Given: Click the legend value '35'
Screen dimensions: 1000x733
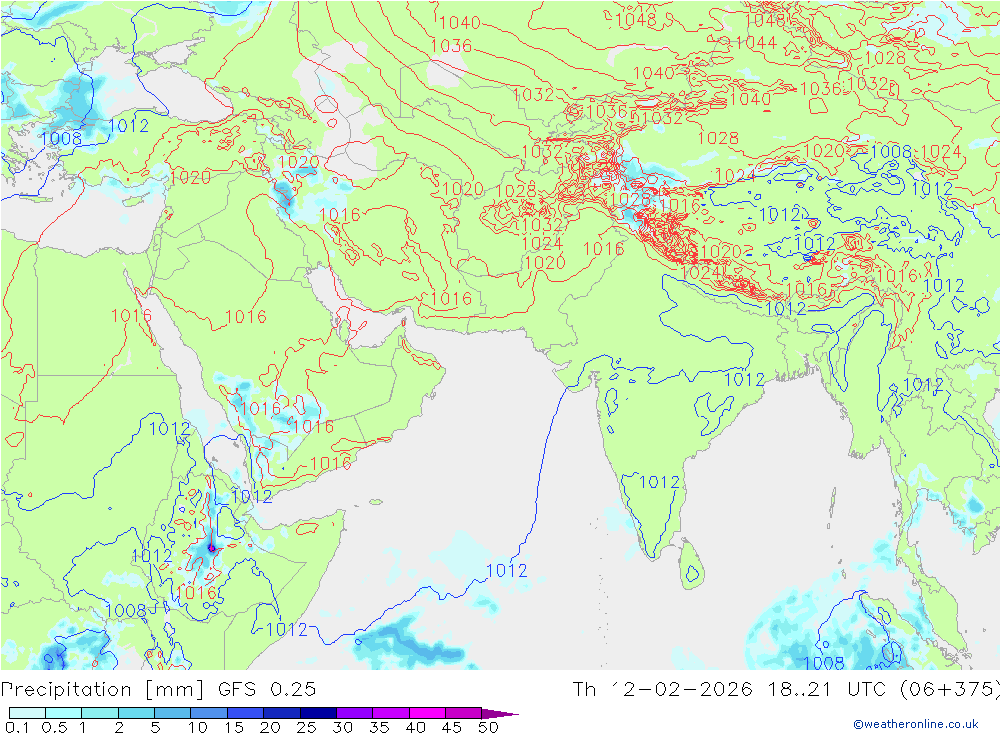Looking at the screenshot, I should coord(379,727).
